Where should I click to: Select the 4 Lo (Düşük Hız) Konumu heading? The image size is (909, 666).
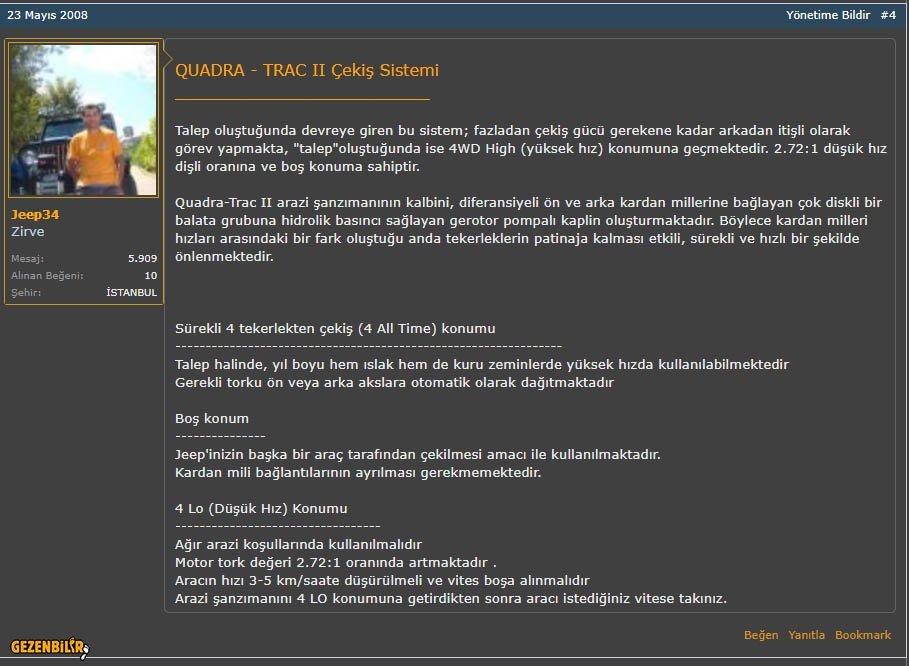tap(261, 508)
